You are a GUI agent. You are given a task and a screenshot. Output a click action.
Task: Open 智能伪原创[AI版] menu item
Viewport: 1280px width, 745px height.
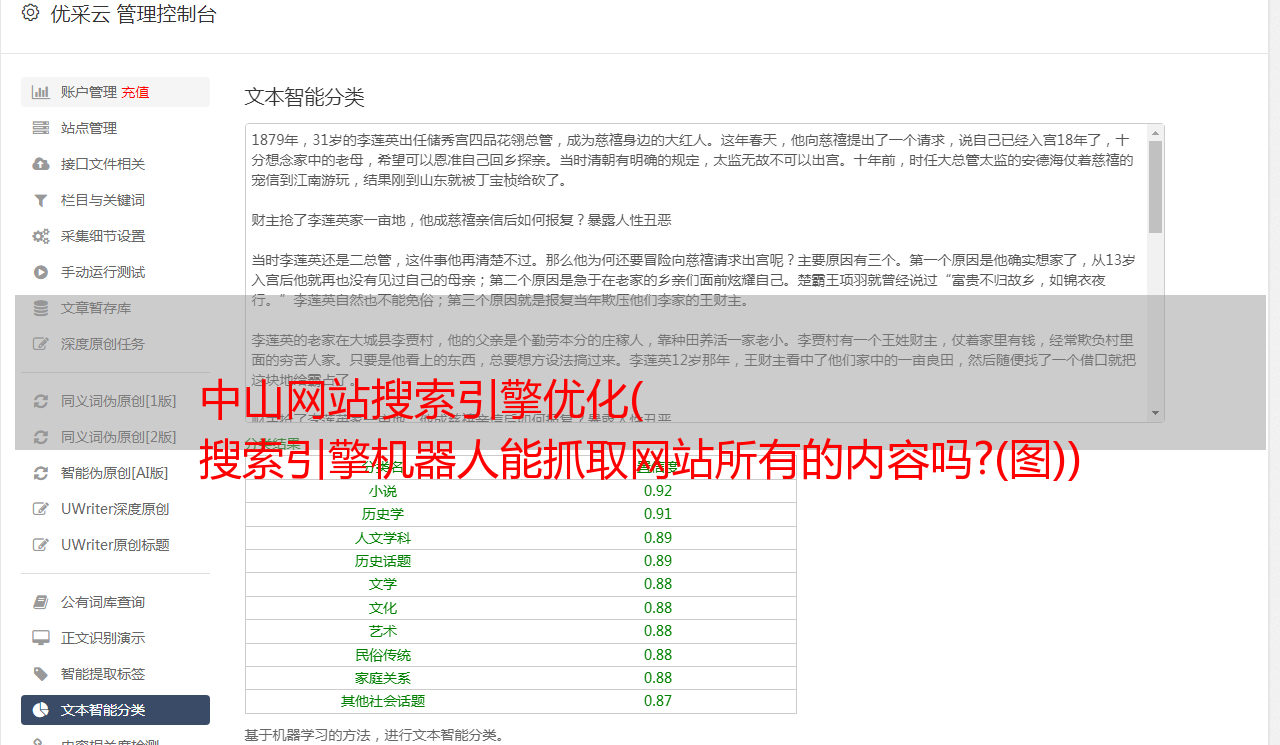(x=115, y=473)
